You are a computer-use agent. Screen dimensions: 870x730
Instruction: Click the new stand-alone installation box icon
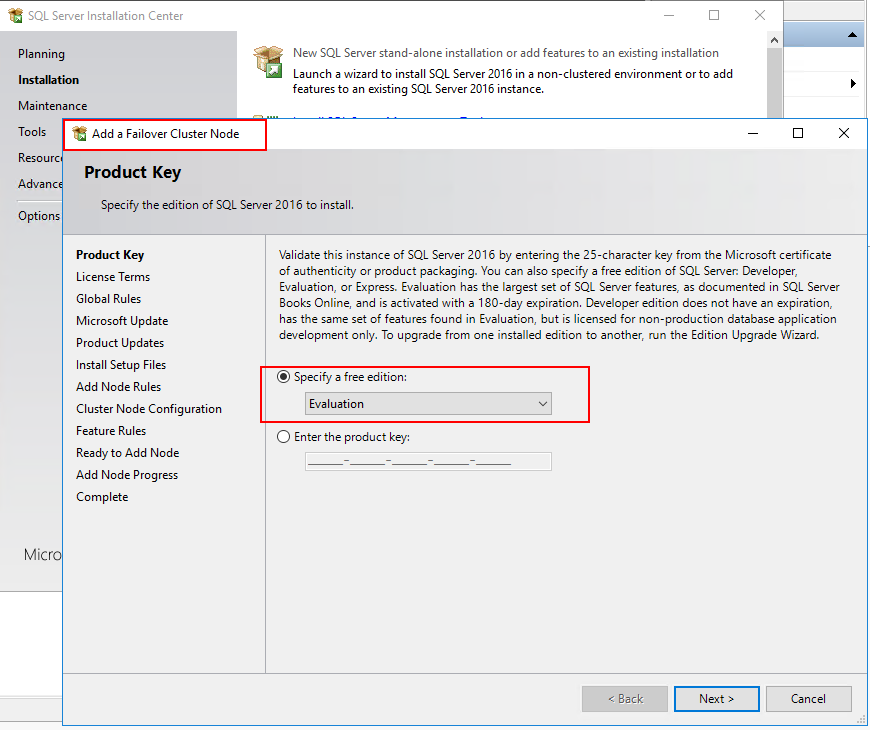pyautogui.click(x=269, y=62)
